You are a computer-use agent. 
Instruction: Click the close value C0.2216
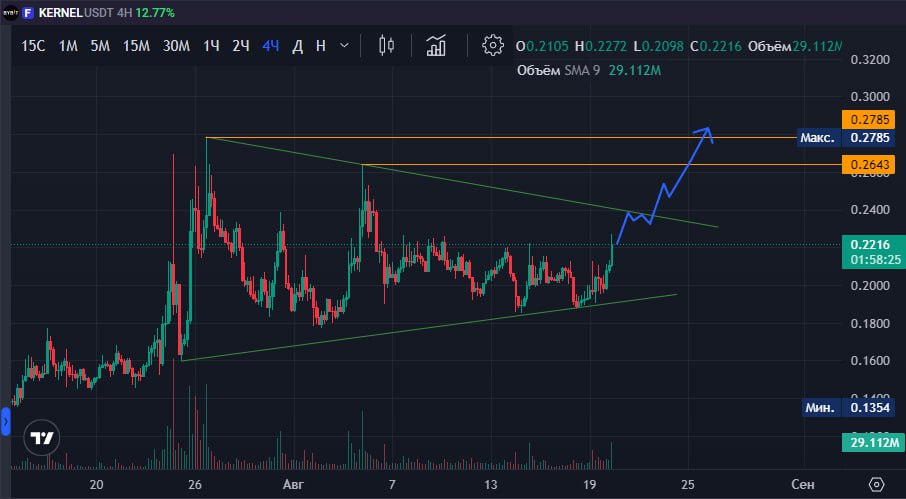(x=716, y=46)
